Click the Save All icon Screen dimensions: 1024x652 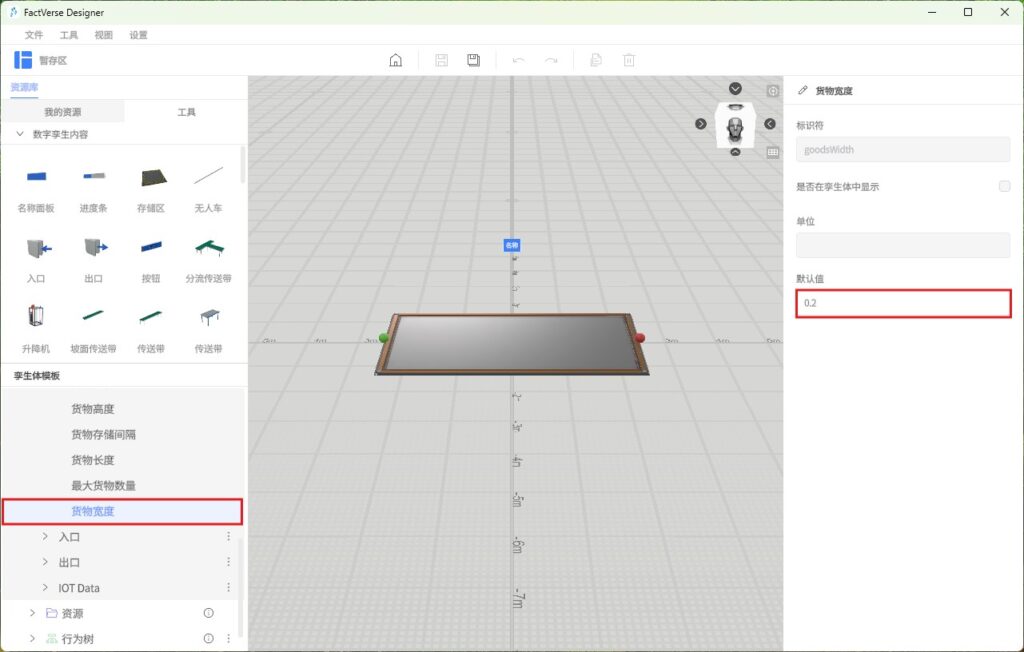pyautogui.click(x=473, y=60)
